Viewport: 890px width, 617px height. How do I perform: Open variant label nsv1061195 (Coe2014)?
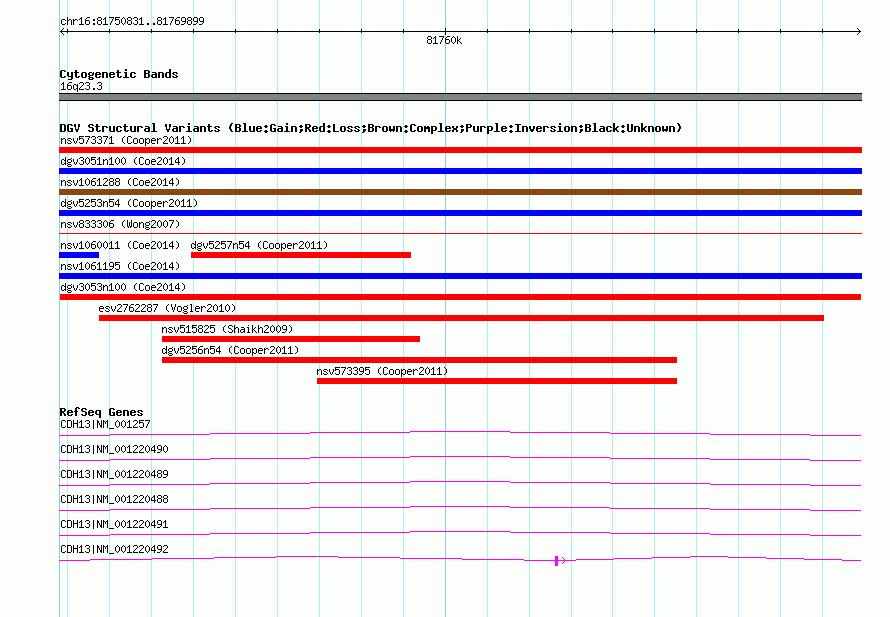tap(120, 266)
